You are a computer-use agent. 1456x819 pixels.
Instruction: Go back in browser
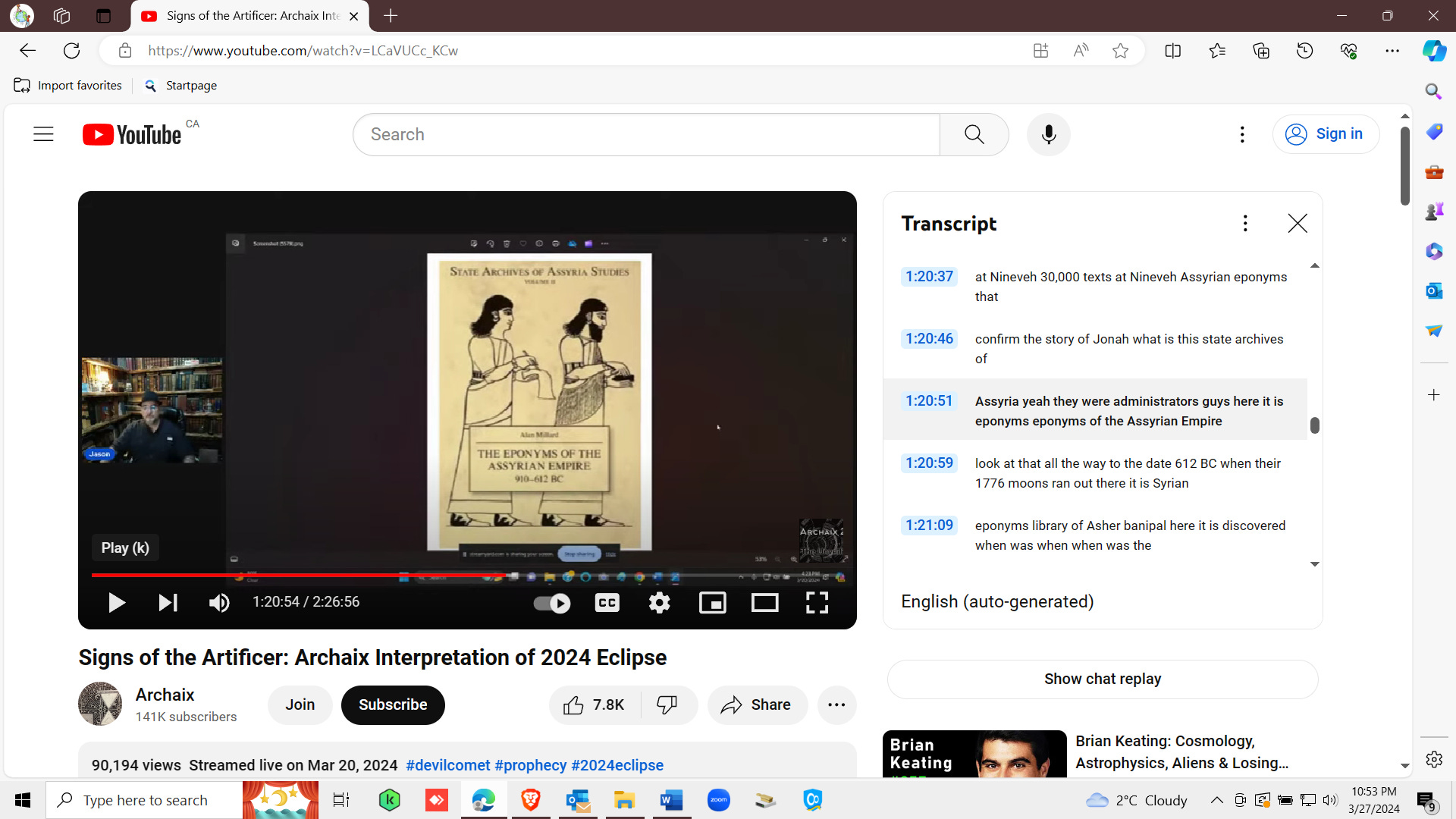[28, 51]
